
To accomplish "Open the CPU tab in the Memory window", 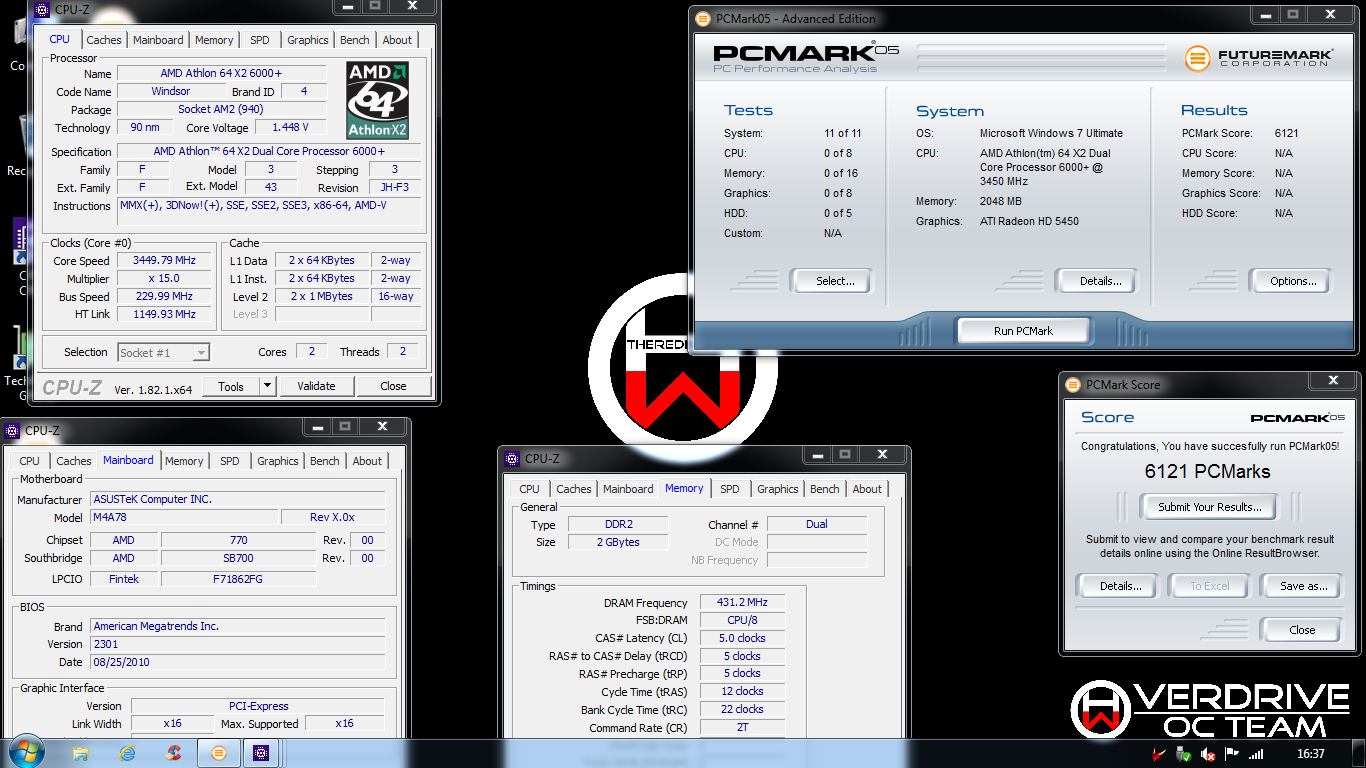I will (x=529, y=489).
